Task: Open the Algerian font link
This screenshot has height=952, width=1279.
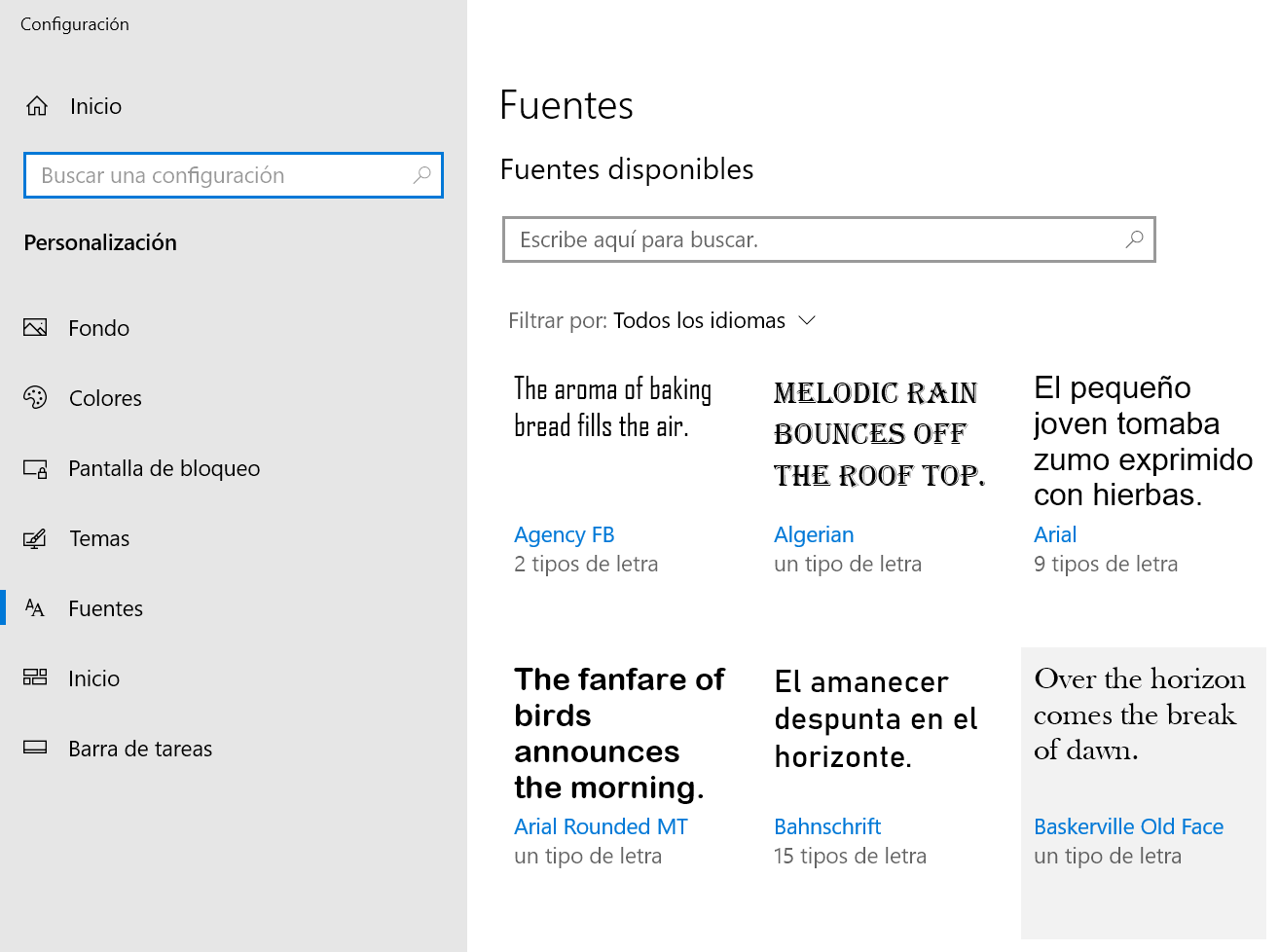Action: pyautogui.click(x=814, y=534)
